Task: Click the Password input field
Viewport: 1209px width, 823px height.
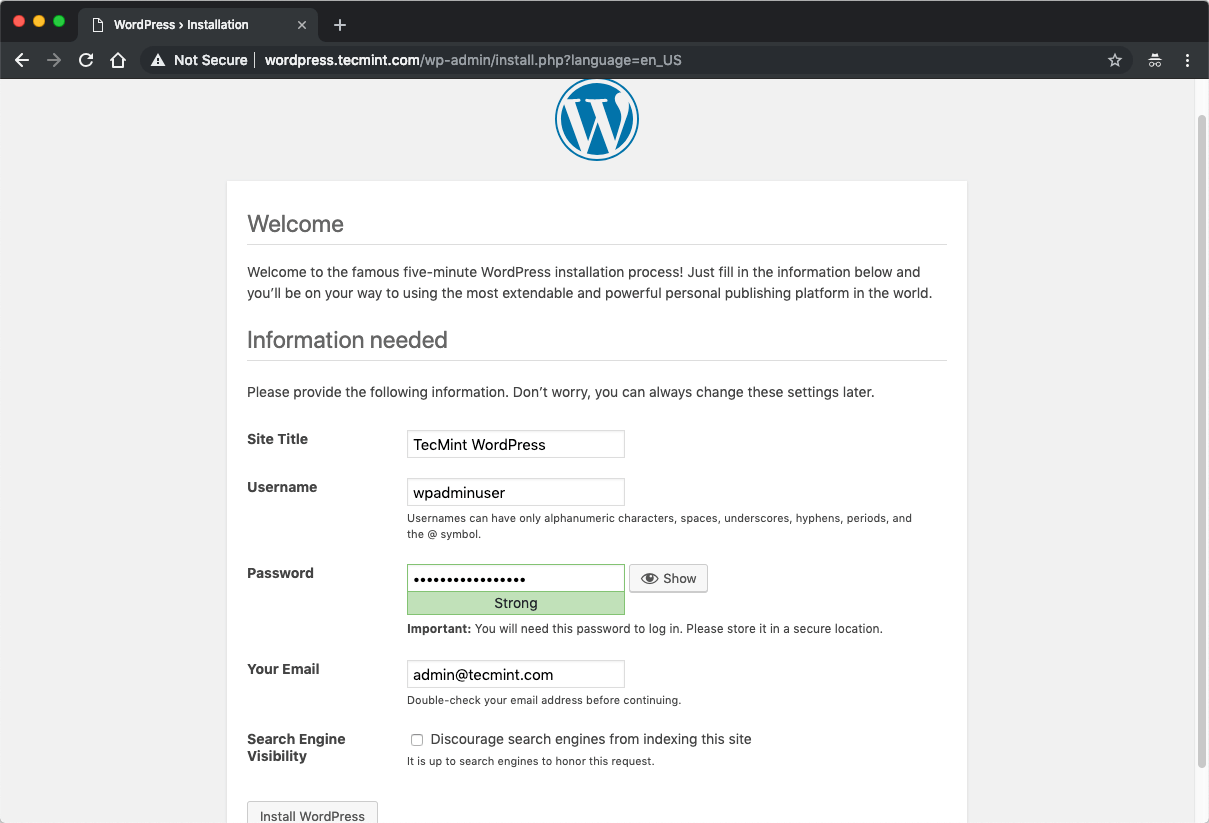Action: [x=516, y=578]
